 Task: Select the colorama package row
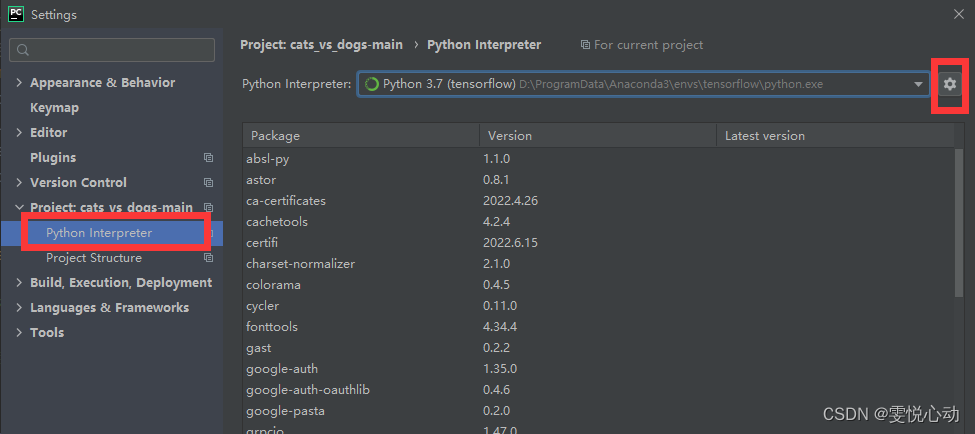click(x=598, y=285)
